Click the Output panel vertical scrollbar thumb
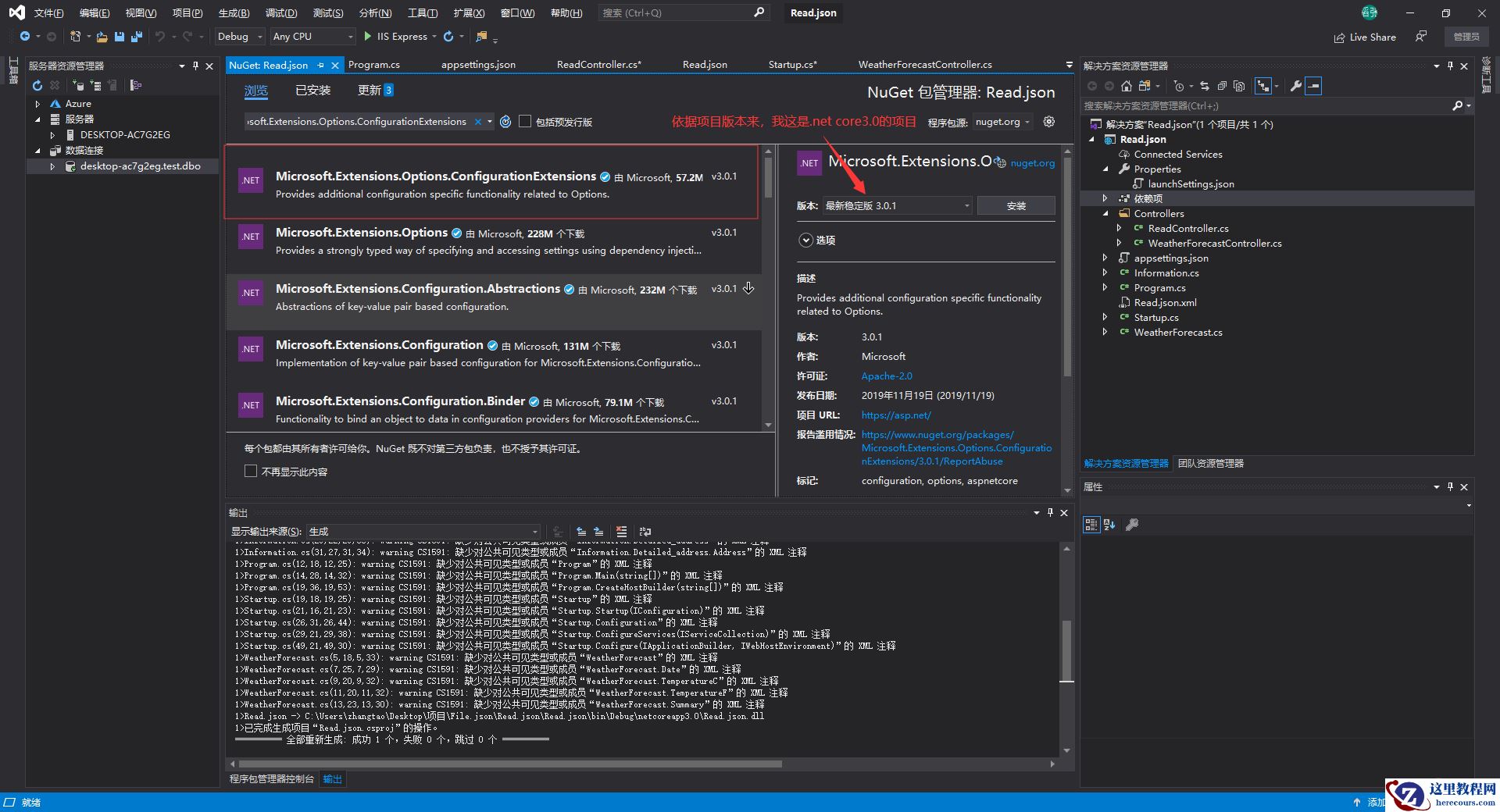Image resolution: width=1500 pixels, height=812 pixels. [x=1066, y=650]
